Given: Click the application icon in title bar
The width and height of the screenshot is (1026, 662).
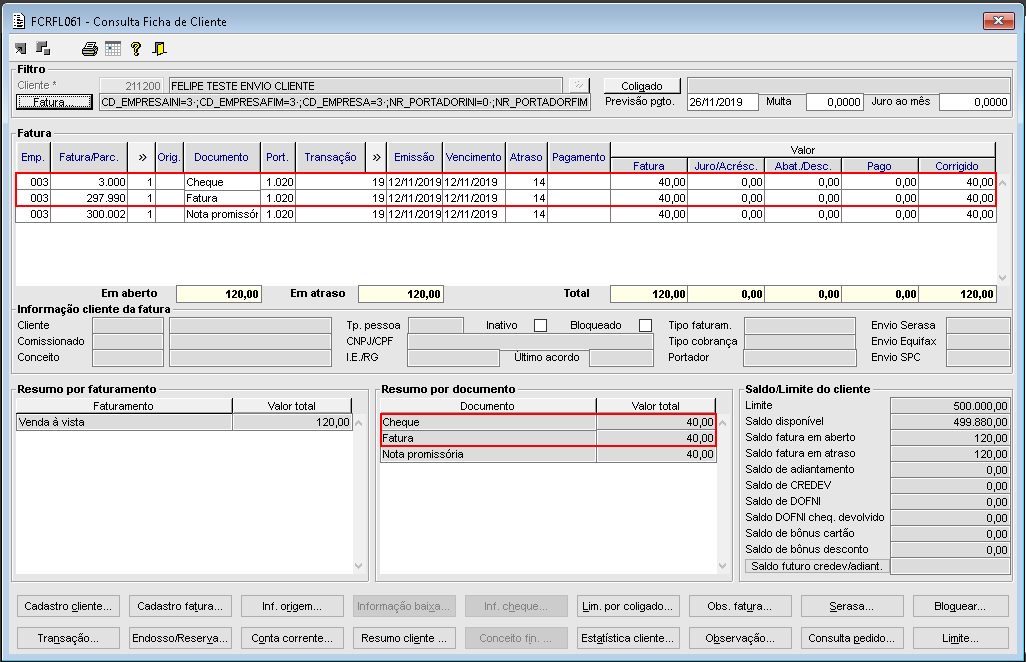Looking at the screenshot, I should tap(18, 21).
